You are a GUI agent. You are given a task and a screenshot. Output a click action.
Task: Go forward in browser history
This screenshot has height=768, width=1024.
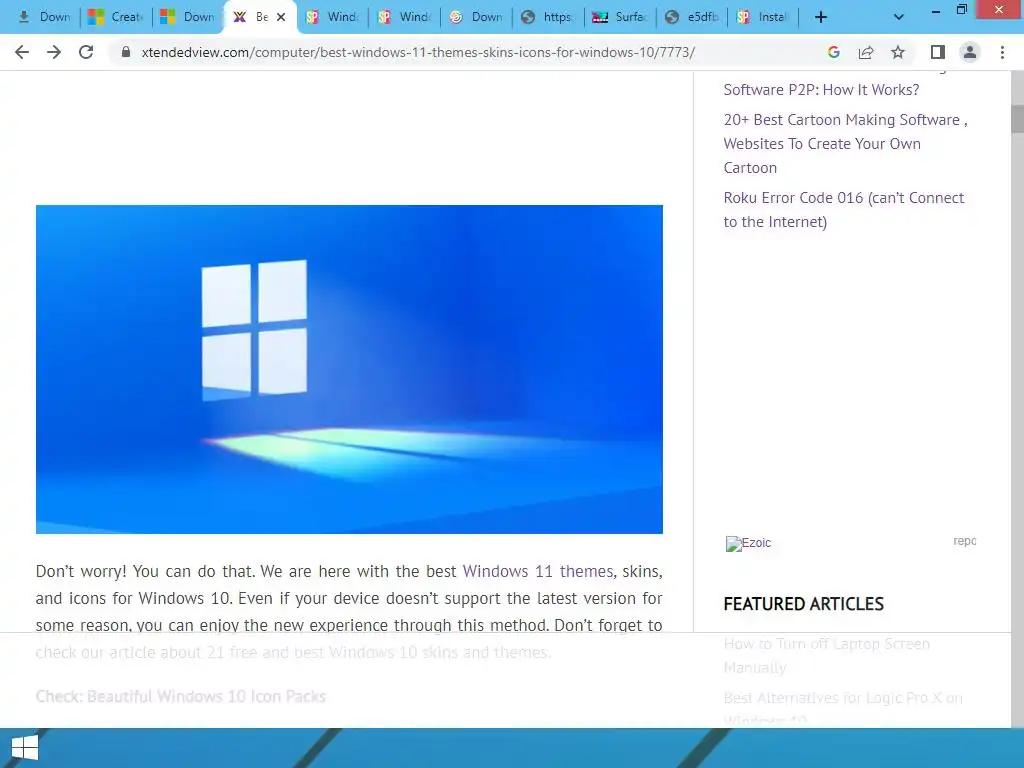[x=54, y=52]
